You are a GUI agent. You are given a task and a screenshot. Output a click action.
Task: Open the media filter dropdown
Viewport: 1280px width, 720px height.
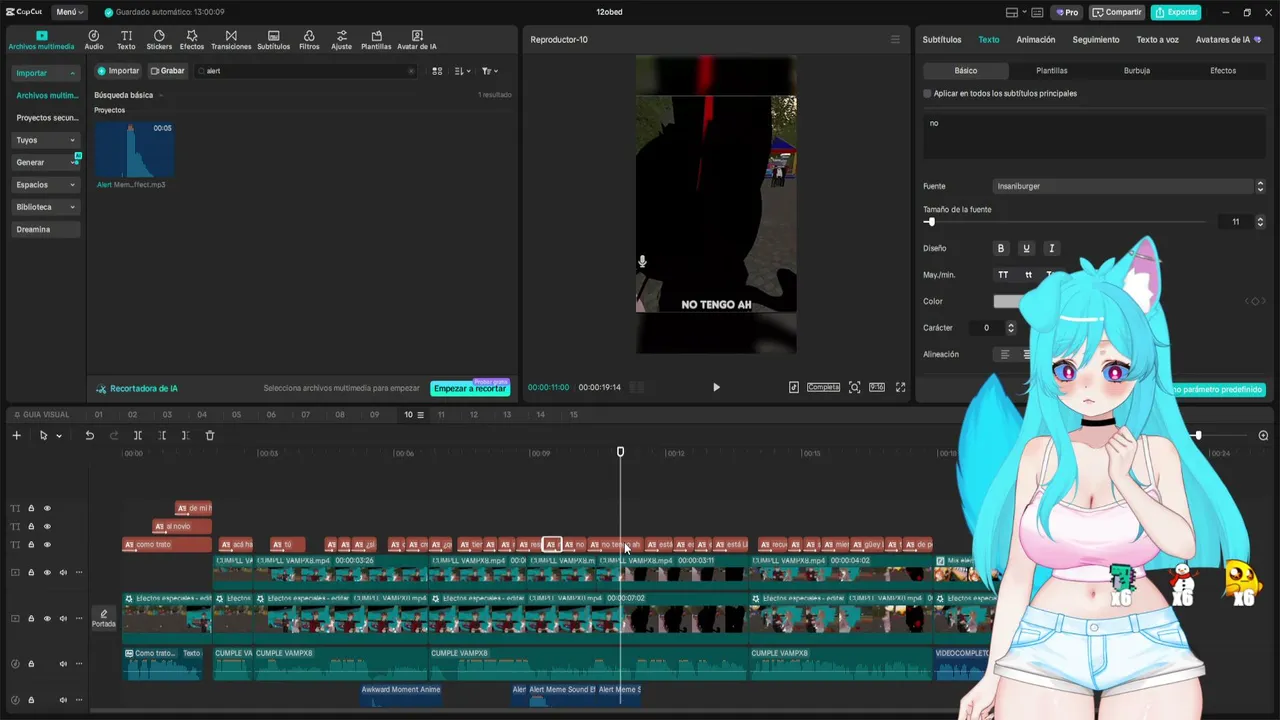click(489, 71)
